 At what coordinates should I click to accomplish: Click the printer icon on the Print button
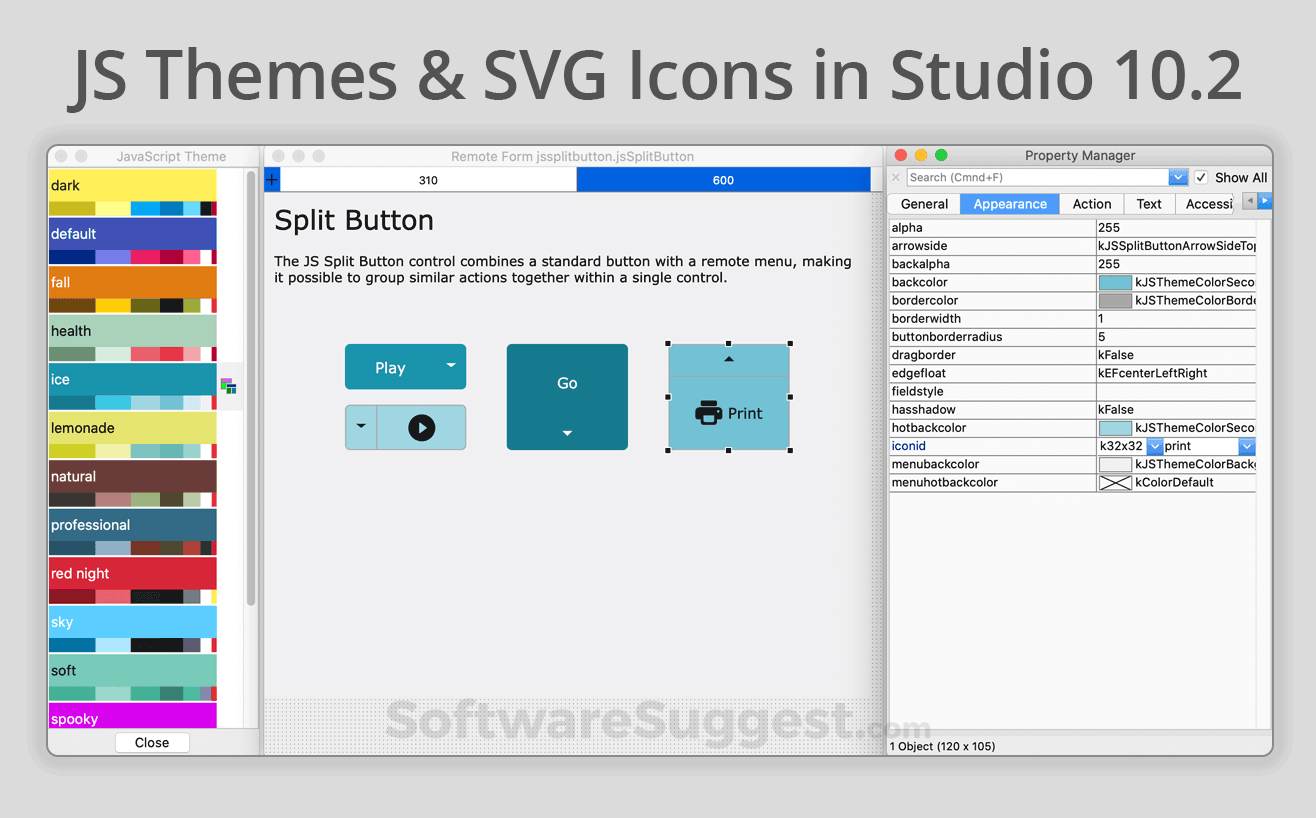(x=711, y=413)
